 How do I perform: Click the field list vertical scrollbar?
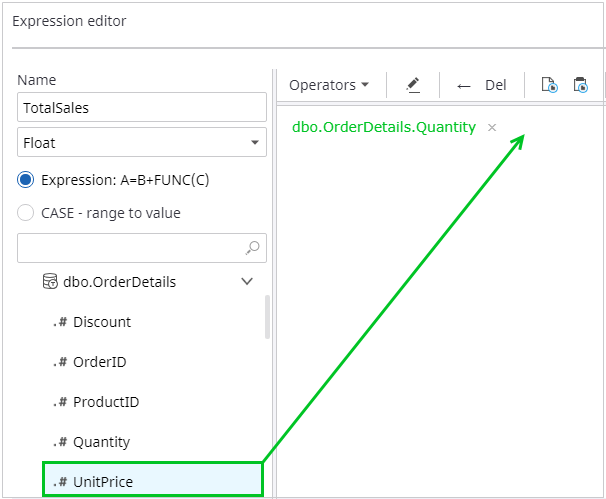pyautogui.click(x=267, y=317)
